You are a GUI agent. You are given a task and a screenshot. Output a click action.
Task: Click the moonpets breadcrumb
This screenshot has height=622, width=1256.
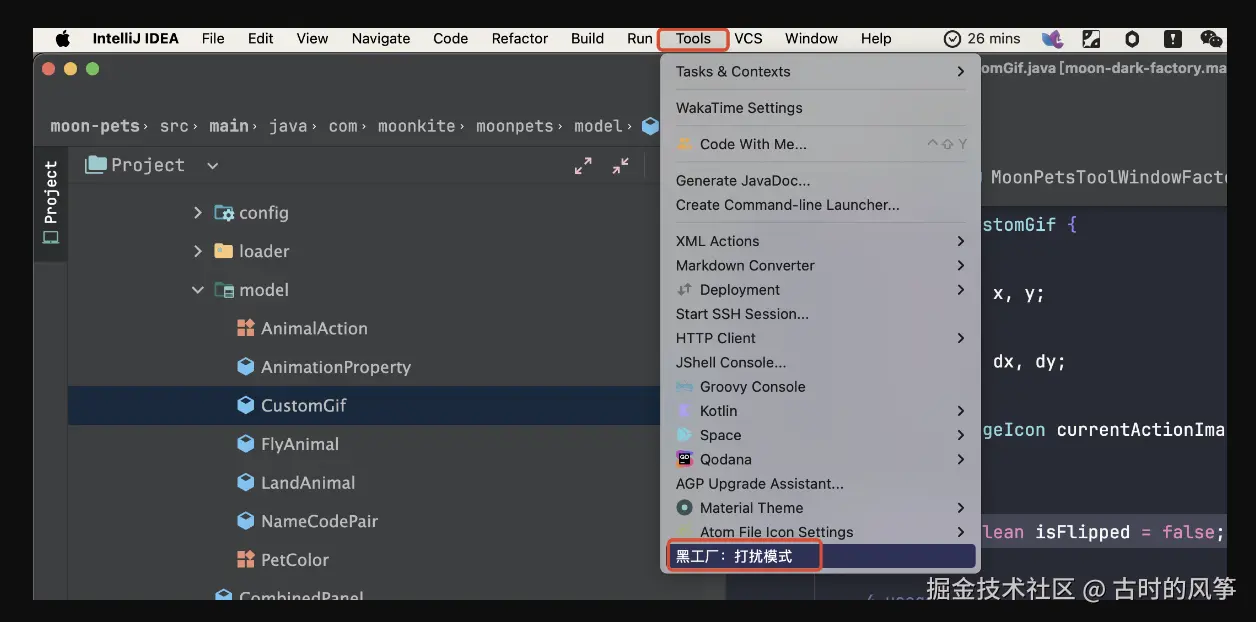[514, 126]
